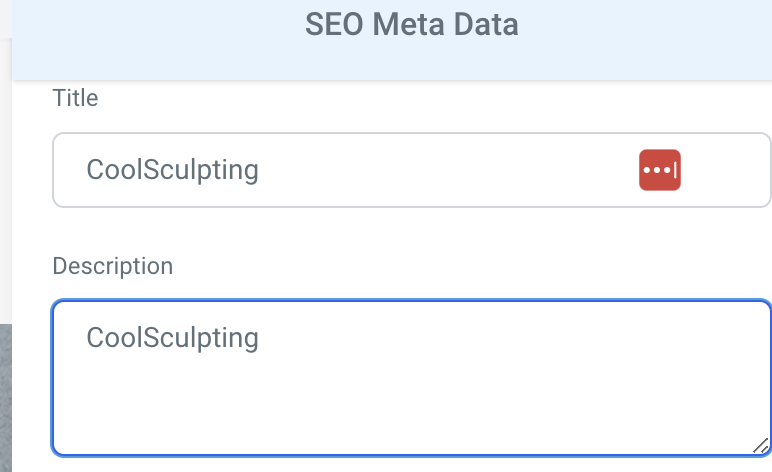Screen dimensions: 772x472
Task: Click the light blue dialog header bar
Action: click(x=392, y=40)
